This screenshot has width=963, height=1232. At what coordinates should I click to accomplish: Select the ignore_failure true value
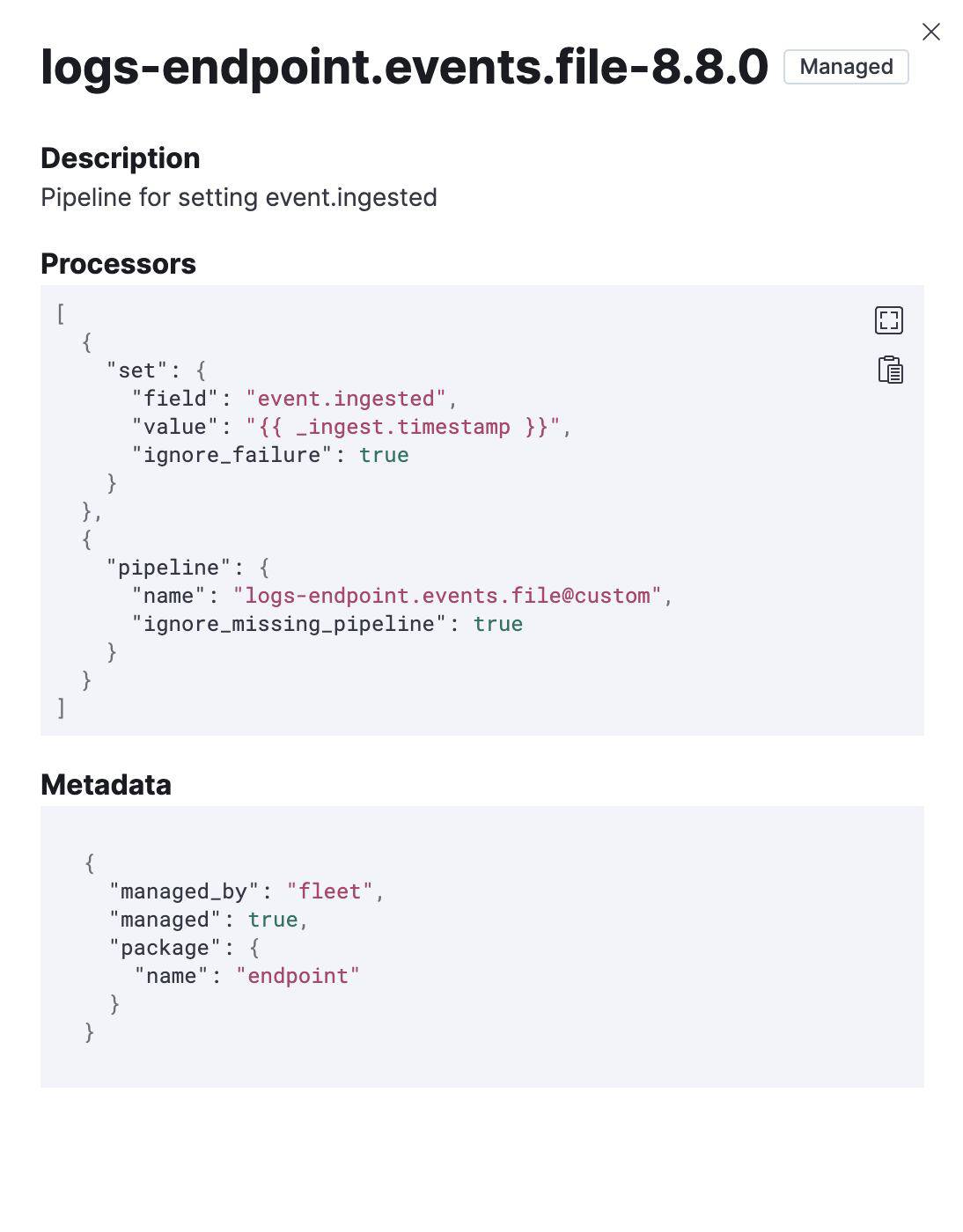(x=383, y=454)
